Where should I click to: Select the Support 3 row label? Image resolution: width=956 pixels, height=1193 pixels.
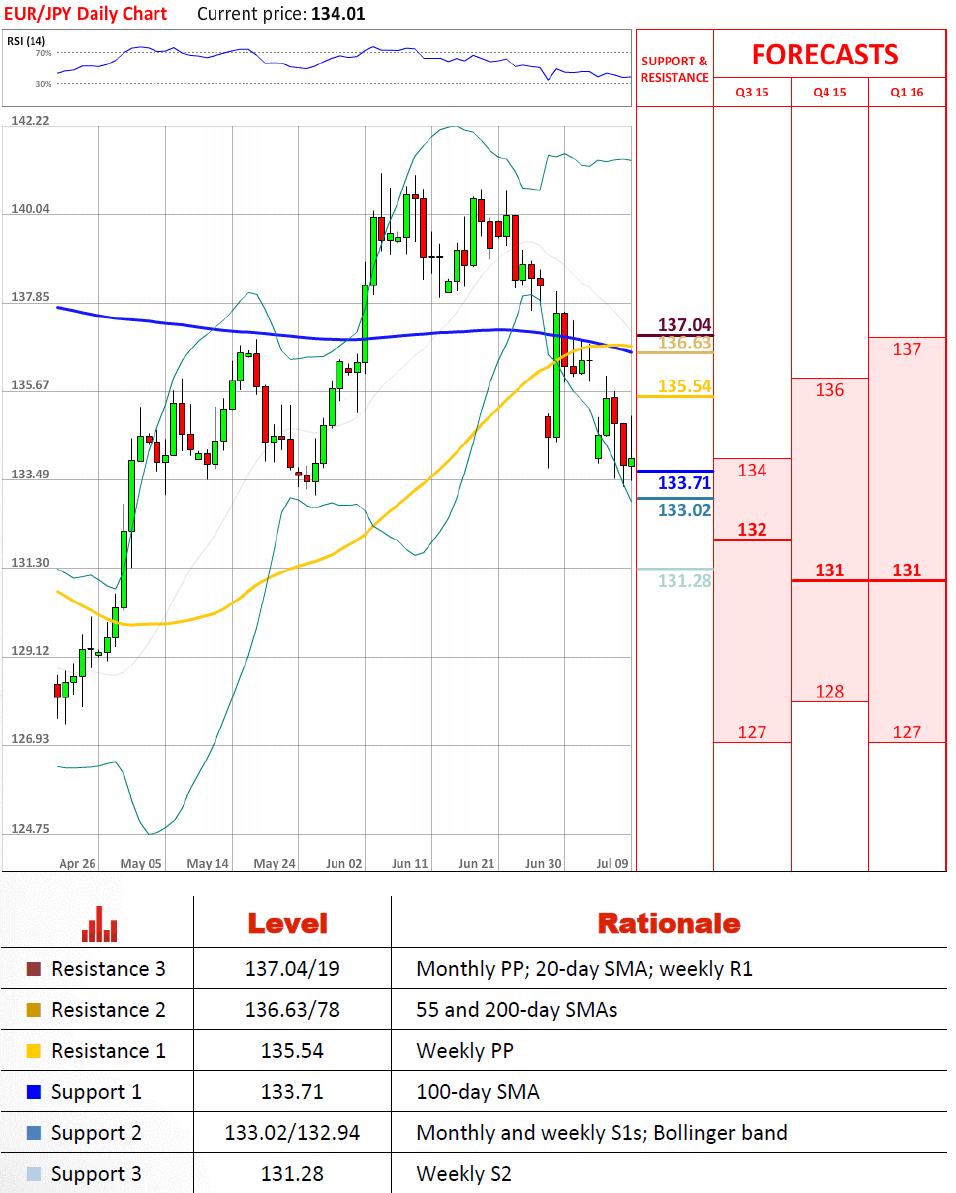point(97,1175)
